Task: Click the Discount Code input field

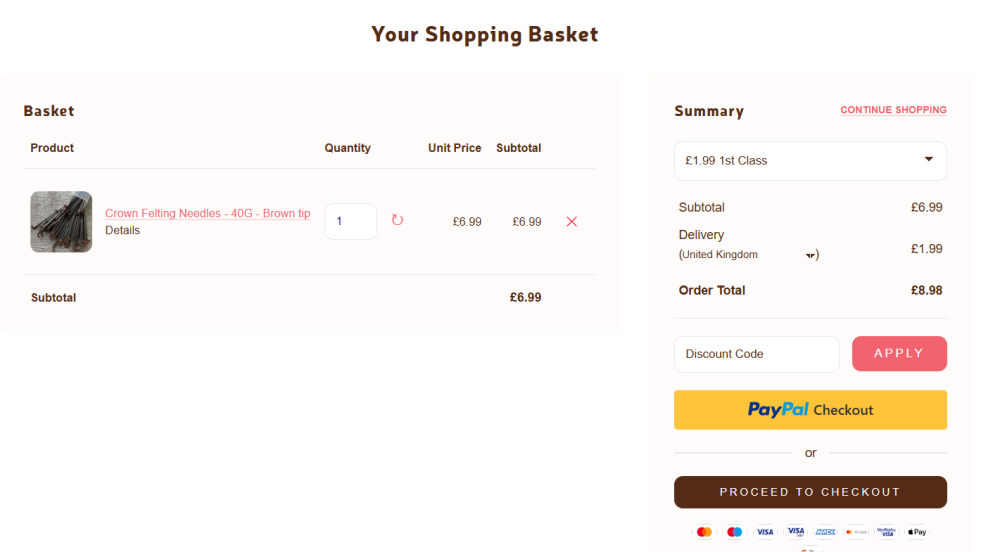Action: click(x=756, y=354)
